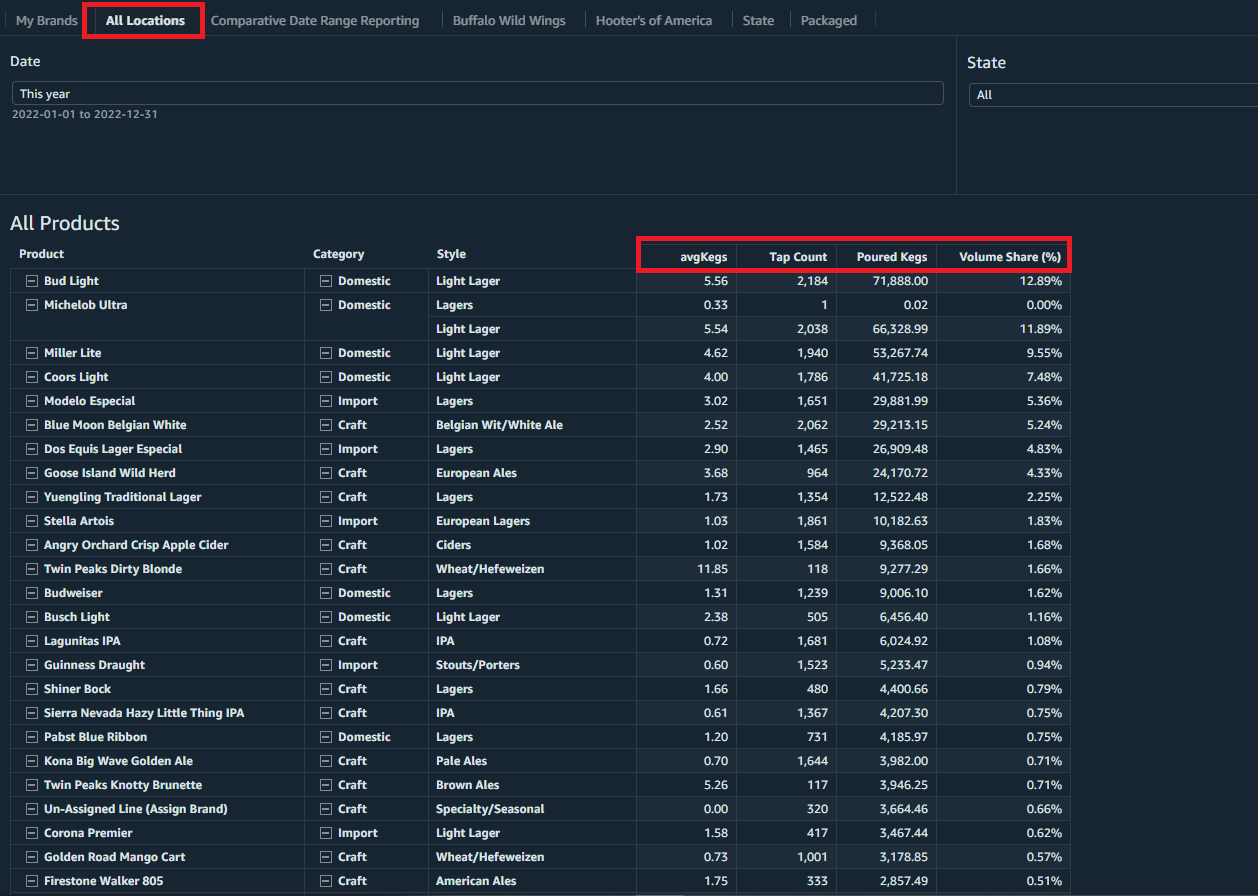Collapse the Guinness Draught product row
Image resolution: width=1258 pixels, height=896 pixels.
tap(31, 665)
